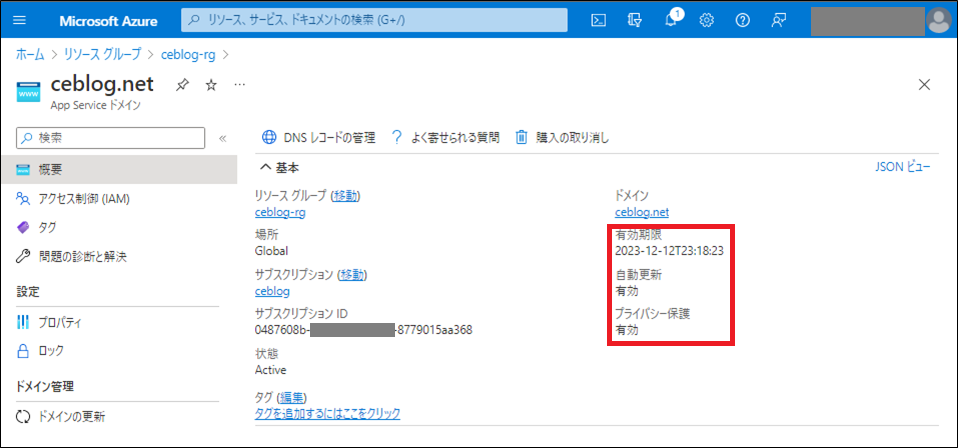The image size is (958, 448).
Task: Pin ceblog.net to dashboard
Action: pos(182,85)
